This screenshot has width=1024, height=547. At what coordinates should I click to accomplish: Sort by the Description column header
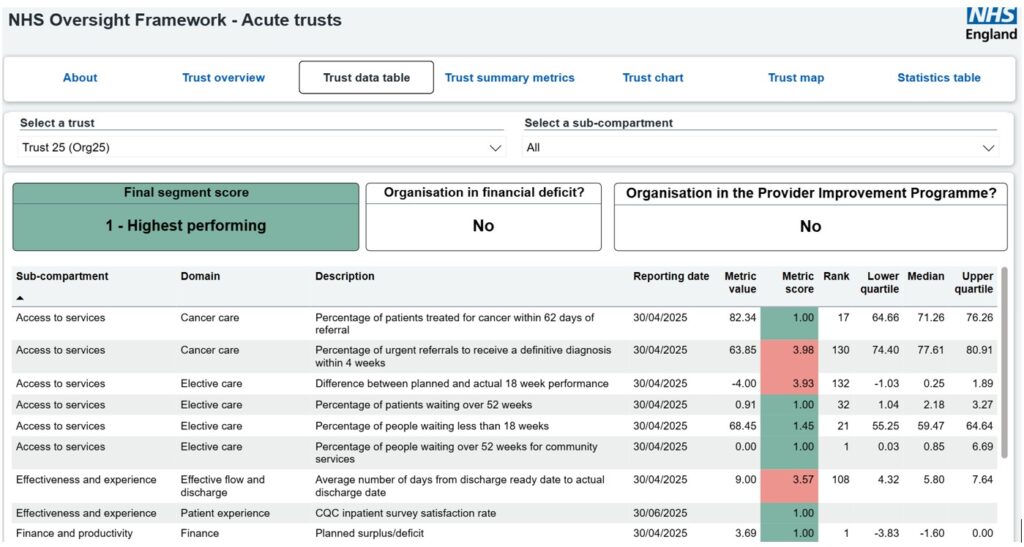click(x=345, y=276)
